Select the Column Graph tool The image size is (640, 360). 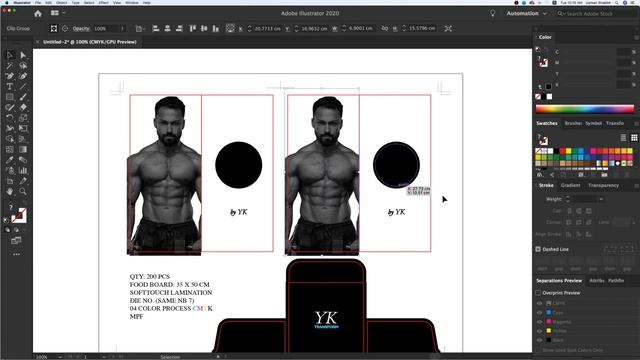coord(23,171)
